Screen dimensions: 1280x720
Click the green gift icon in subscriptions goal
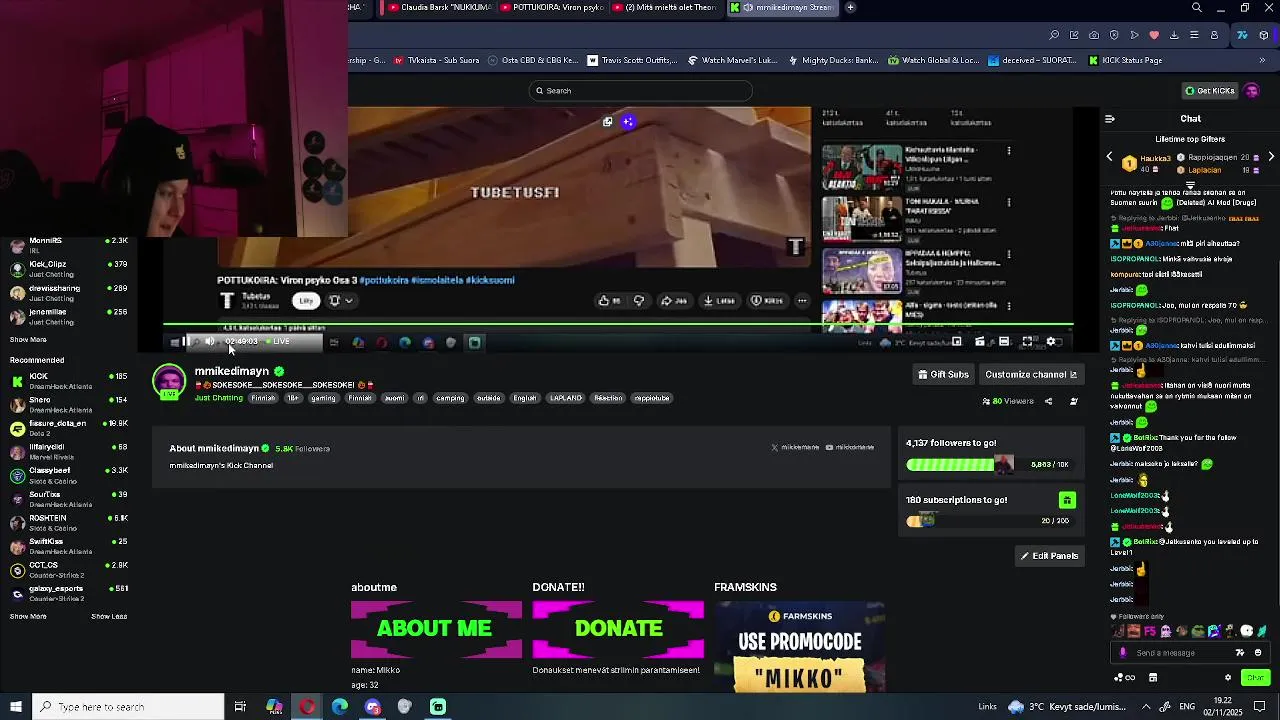tap(1067, 500)
